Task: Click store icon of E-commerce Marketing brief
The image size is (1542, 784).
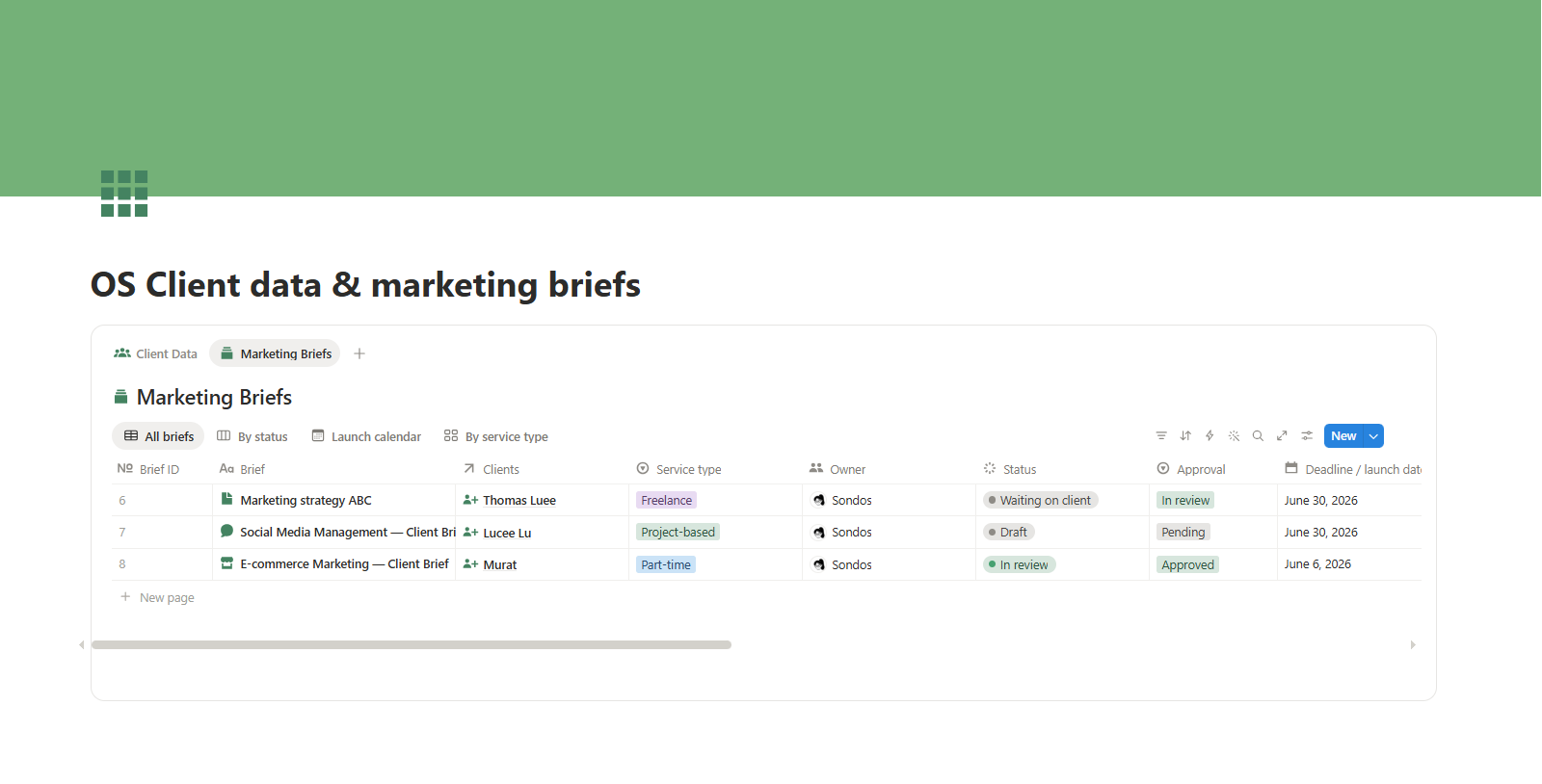Action: (226, 563)
